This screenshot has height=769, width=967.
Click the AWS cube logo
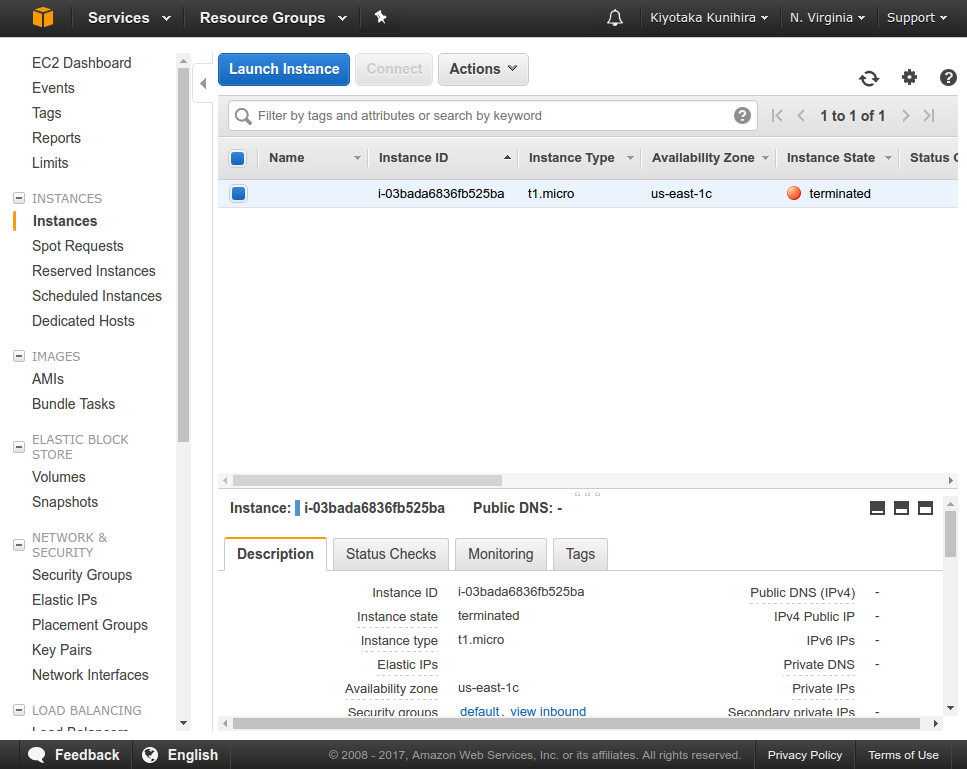[43, 17]
